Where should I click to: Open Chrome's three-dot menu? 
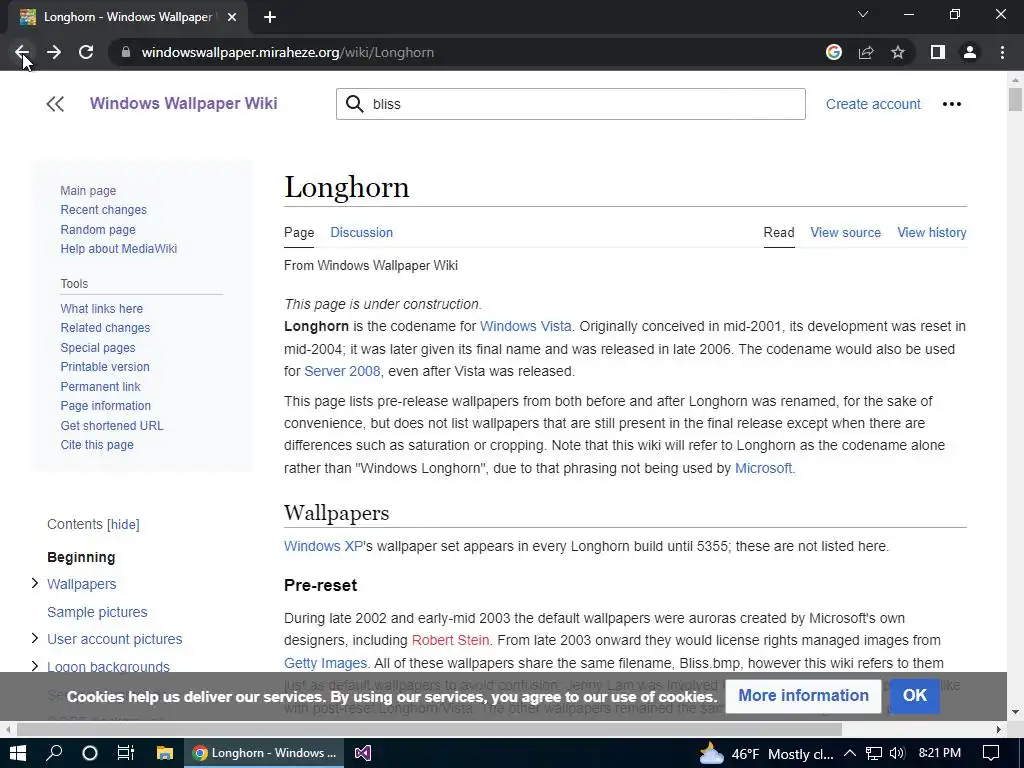(1002, 52)
